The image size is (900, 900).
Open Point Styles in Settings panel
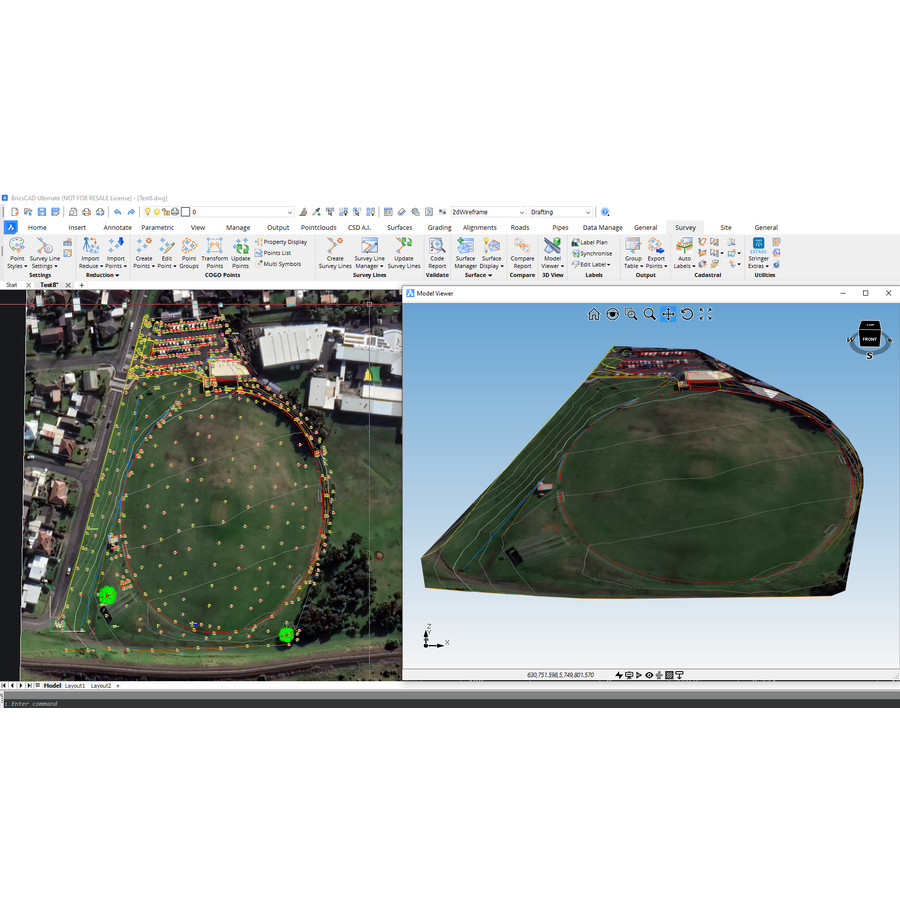click(x=17, y=253)
